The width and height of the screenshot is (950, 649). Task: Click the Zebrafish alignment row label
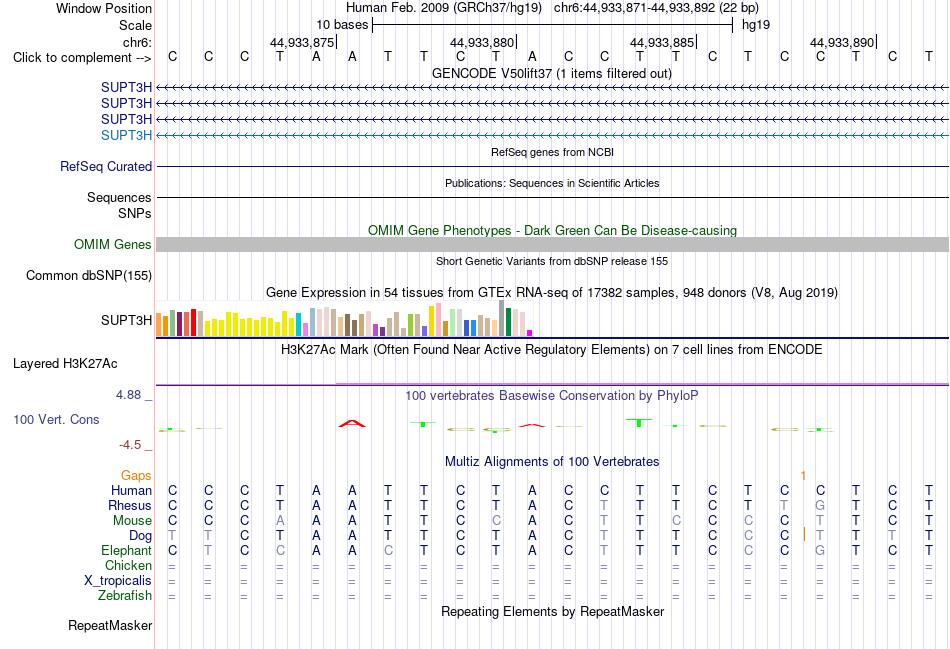[x=125, y=596]
